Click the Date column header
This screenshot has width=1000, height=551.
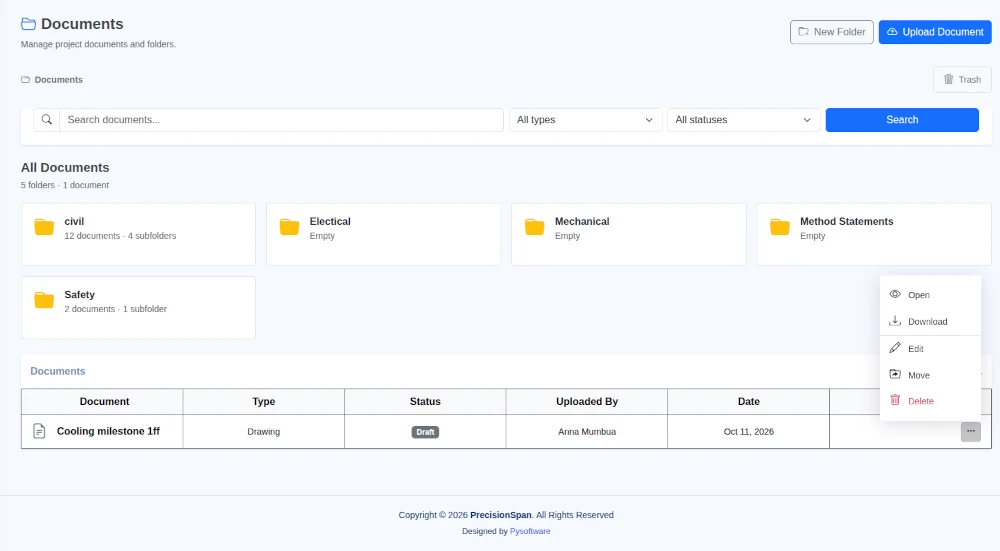tap(749, 402)
